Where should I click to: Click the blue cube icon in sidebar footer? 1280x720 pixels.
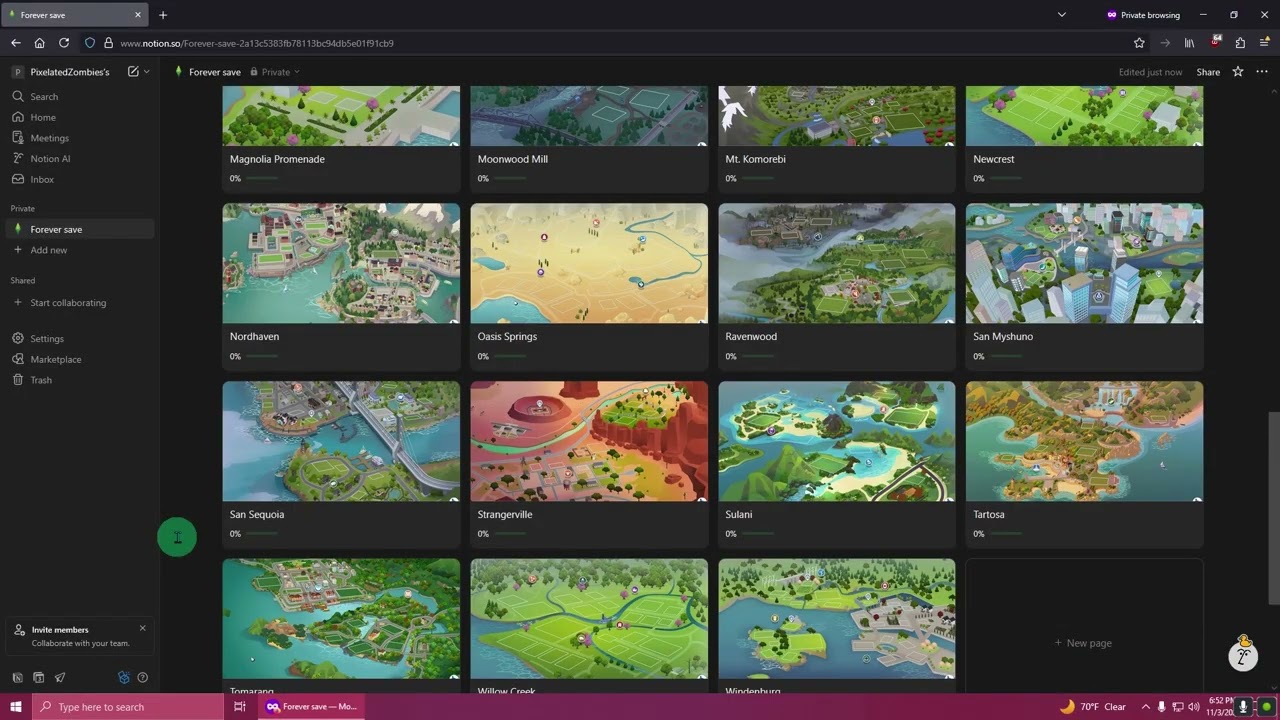tap(124, 677)
